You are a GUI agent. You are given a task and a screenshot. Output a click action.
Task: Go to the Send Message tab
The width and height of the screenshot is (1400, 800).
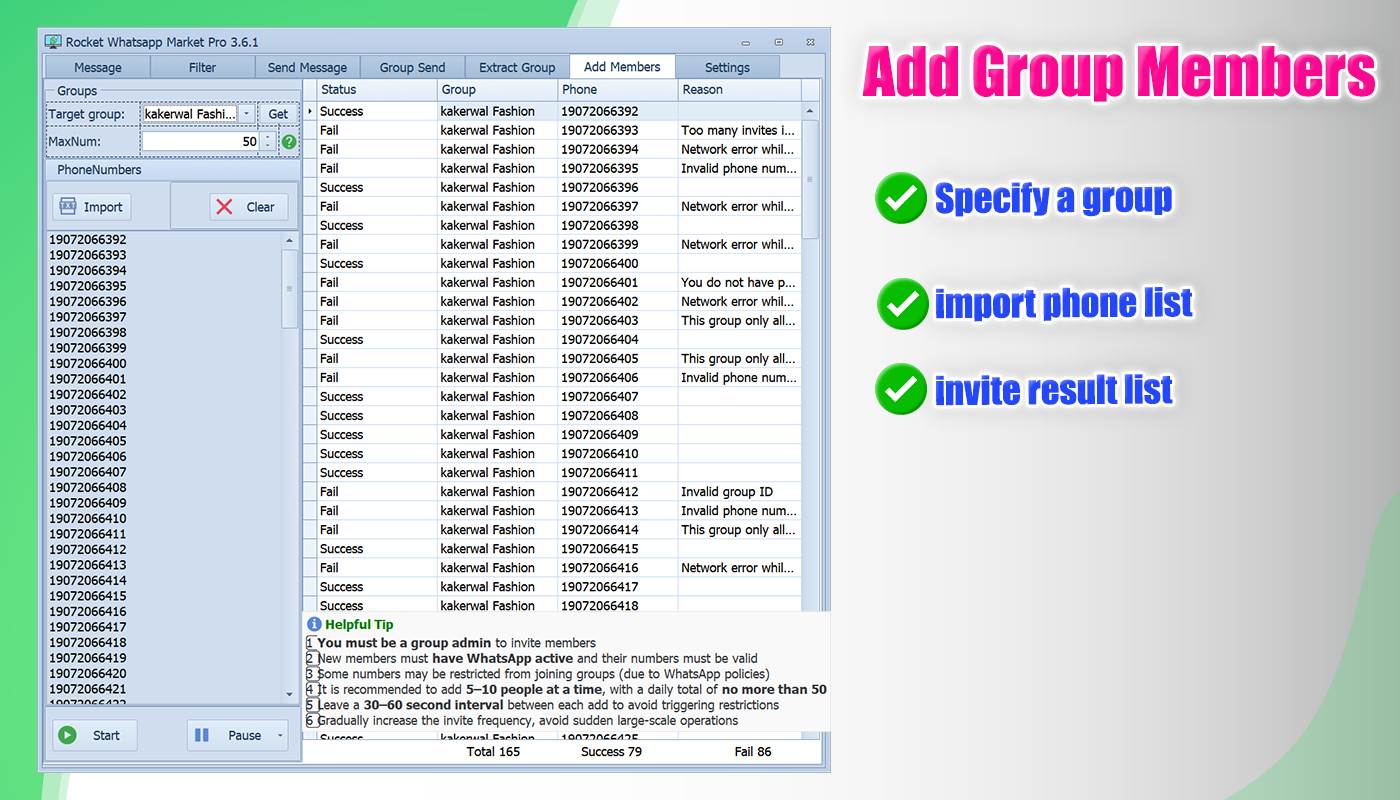click(308, 67)
